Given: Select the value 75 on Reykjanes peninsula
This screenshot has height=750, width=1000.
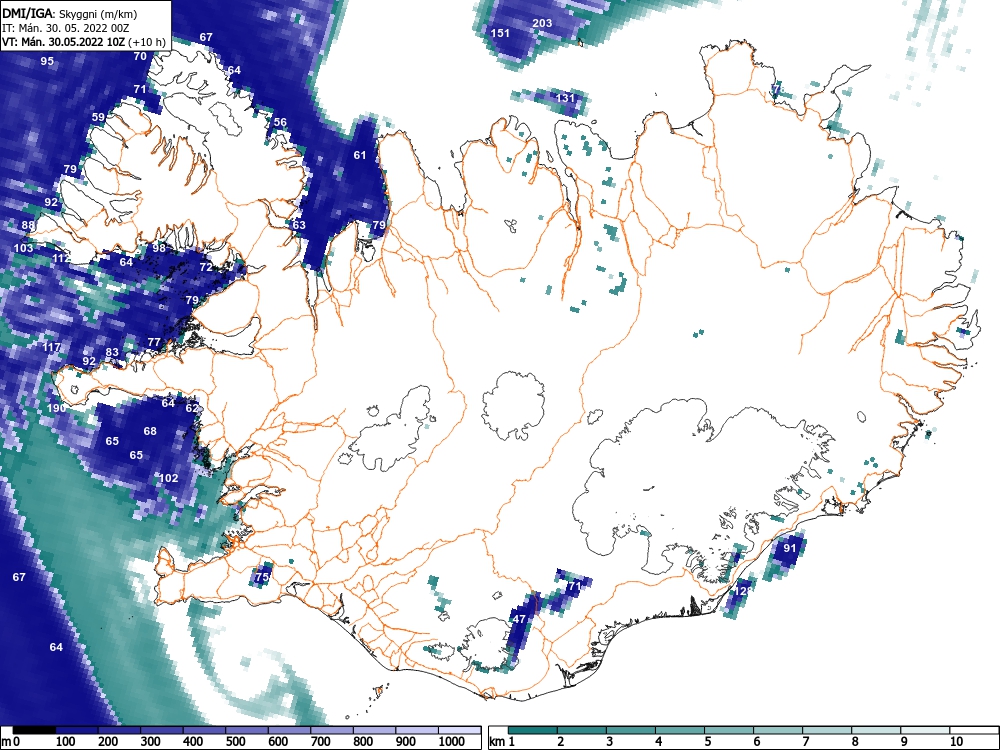Looking at the screenshot, I should (261, 577).
